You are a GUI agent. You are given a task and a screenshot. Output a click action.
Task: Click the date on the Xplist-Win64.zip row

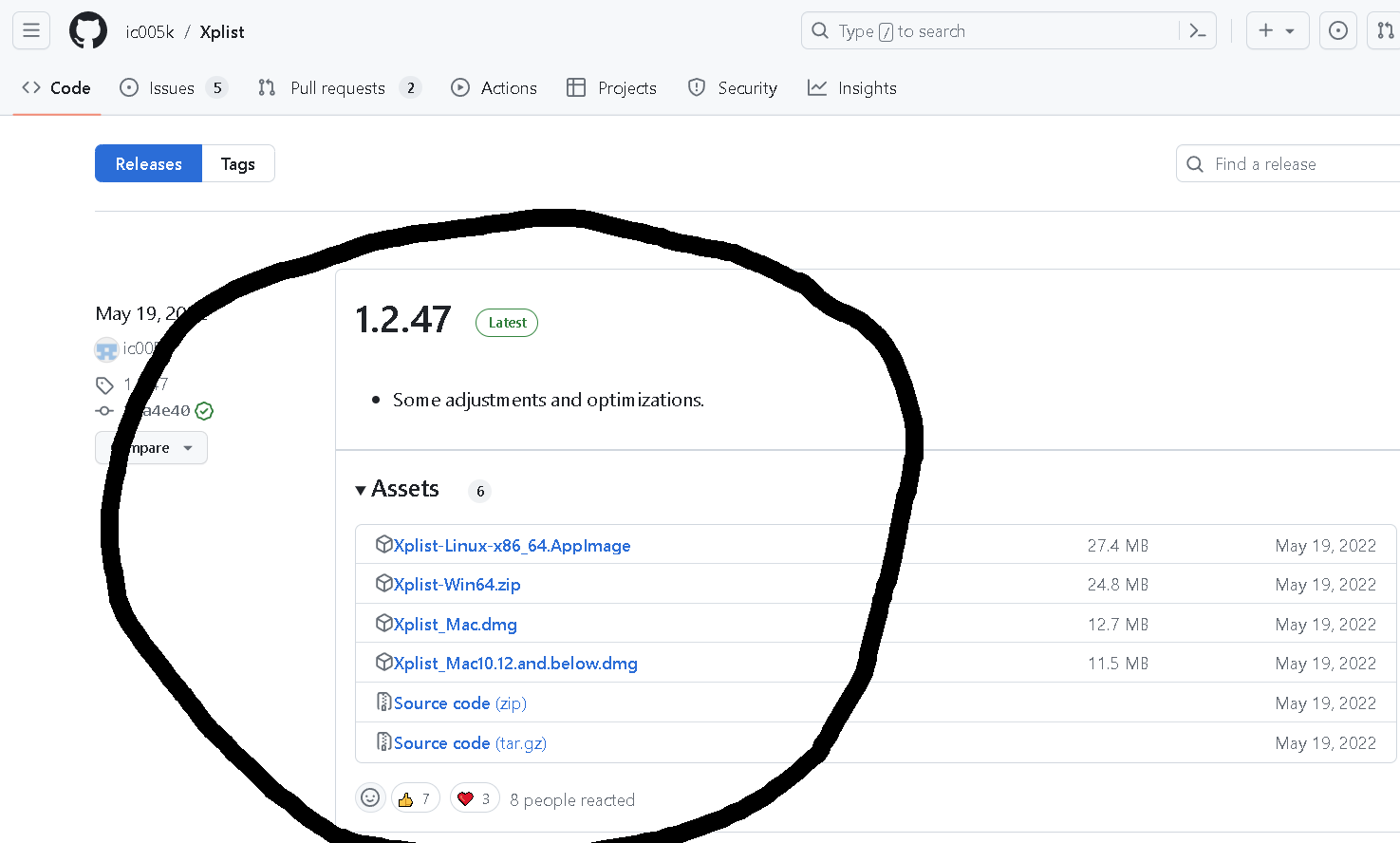(1326, 585)
